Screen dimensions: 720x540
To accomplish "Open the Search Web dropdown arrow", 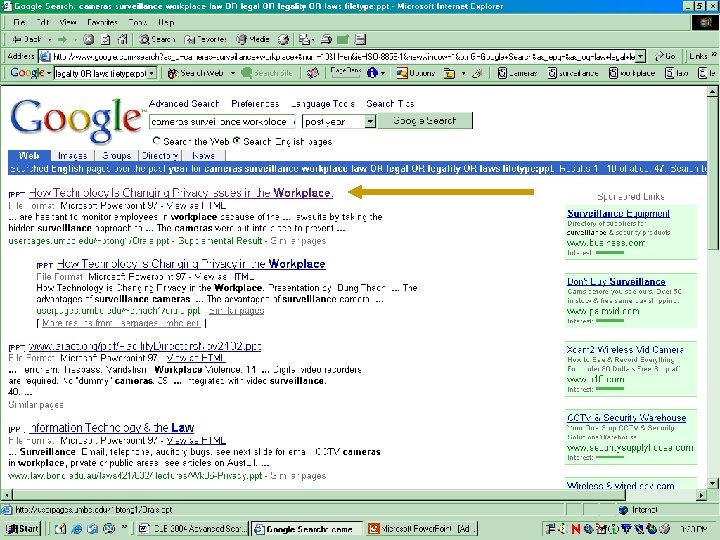I will point(232,73).
